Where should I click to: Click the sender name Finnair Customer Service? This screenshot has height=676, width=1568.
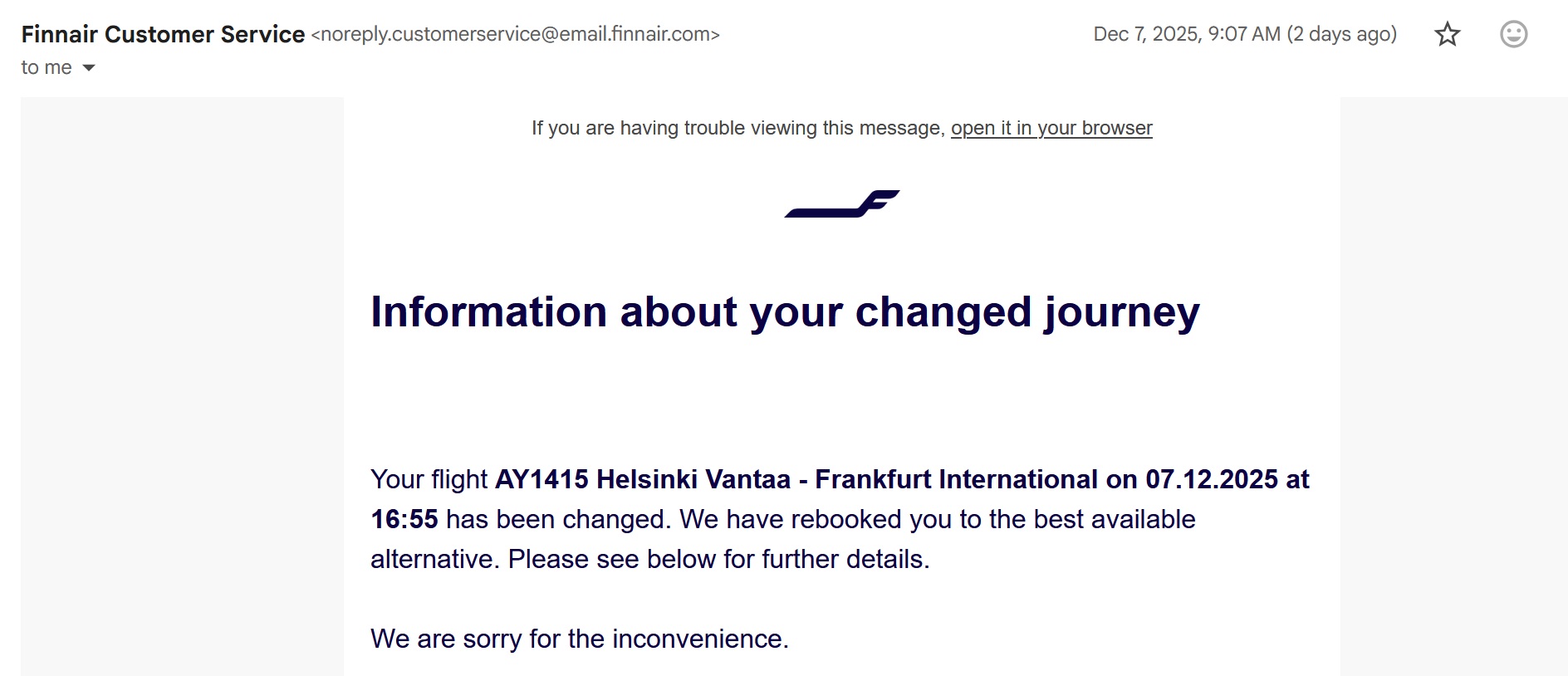point(163,34)
